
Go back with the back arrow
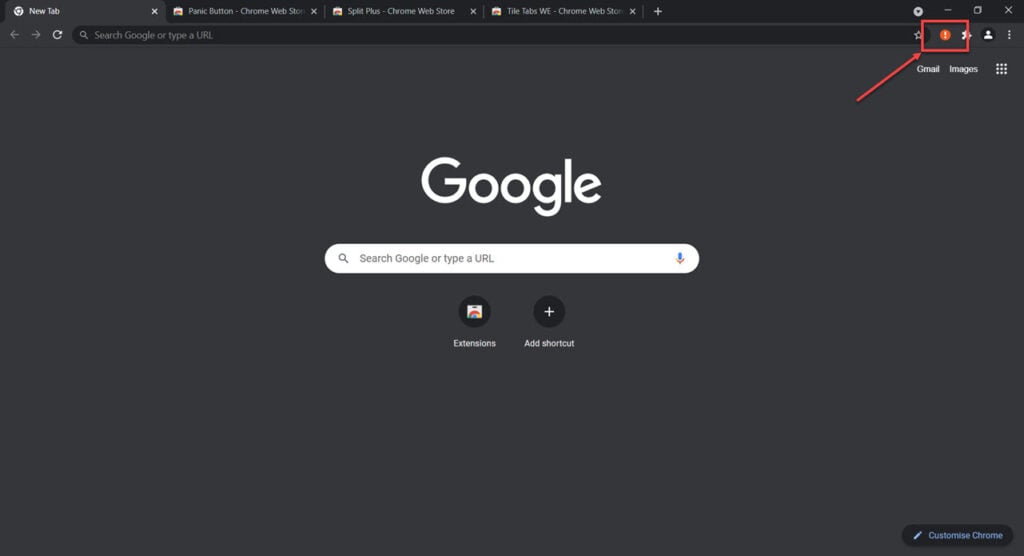[14, 35]
